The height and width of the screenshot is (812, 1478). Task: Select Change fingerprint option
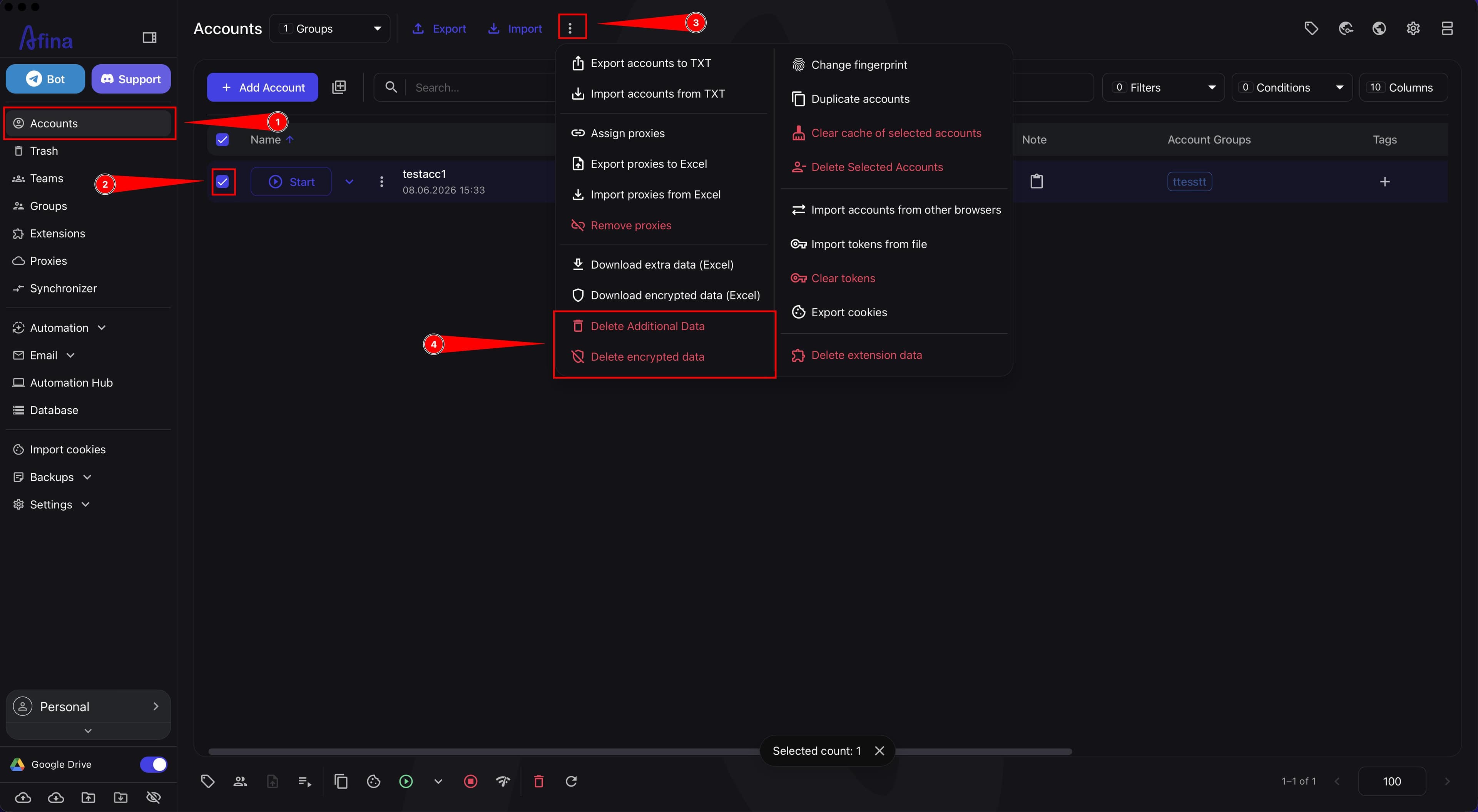click(893, 65)
